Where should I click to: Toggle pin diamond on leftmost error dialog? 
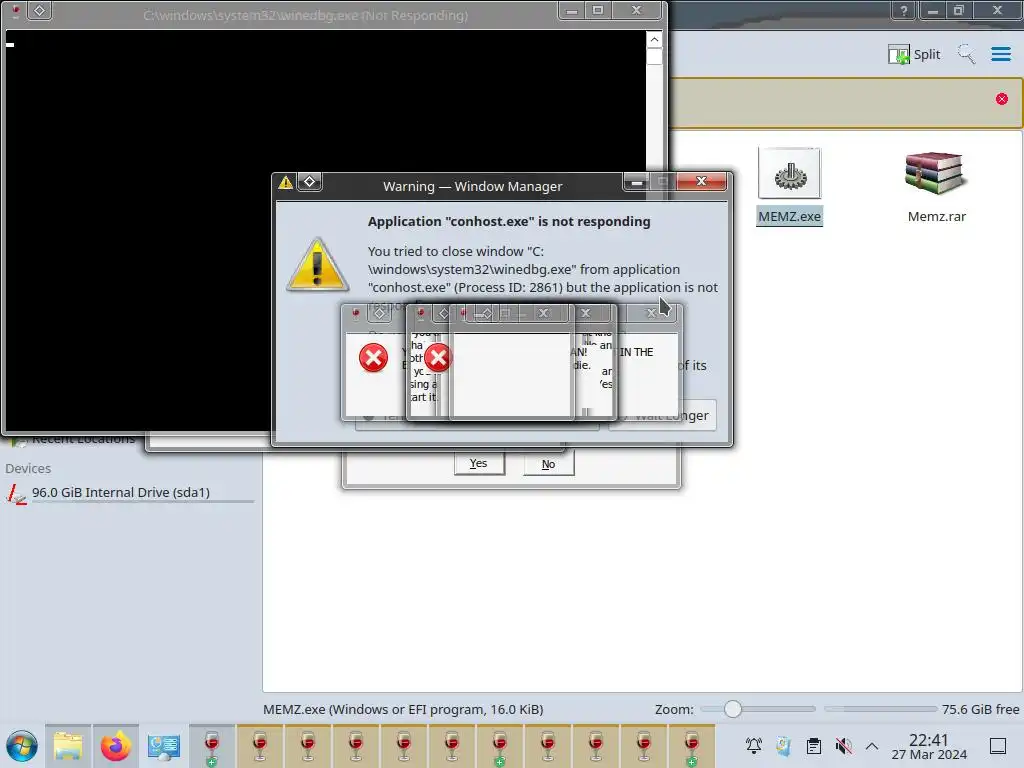[379, 313]
